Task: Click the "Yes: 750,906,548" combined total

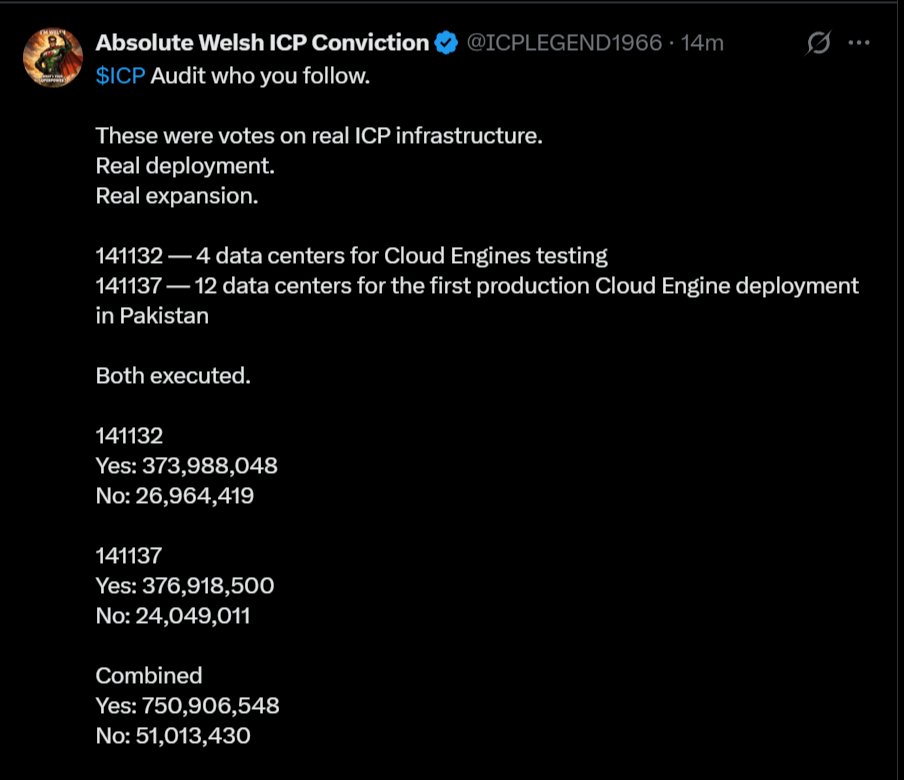Action: (x=187, y=706)
